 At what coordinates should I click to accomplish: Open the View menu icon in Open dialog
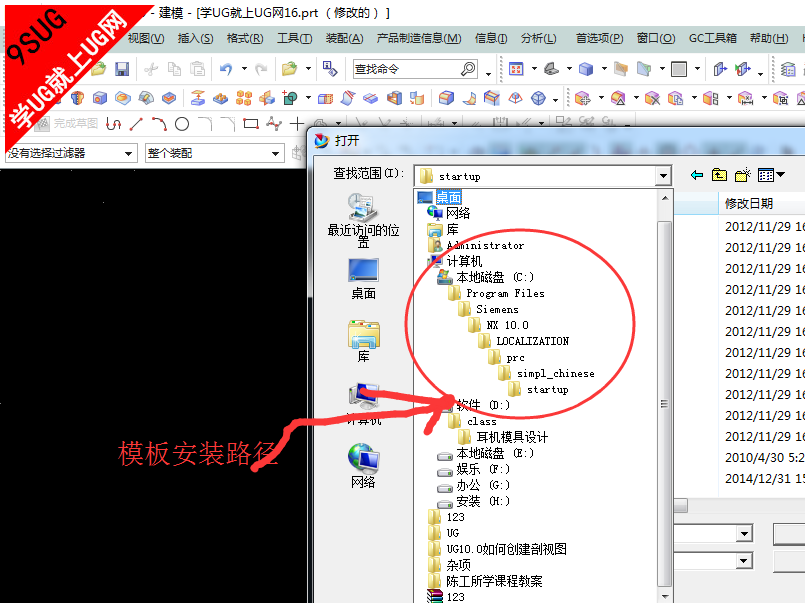771,176
